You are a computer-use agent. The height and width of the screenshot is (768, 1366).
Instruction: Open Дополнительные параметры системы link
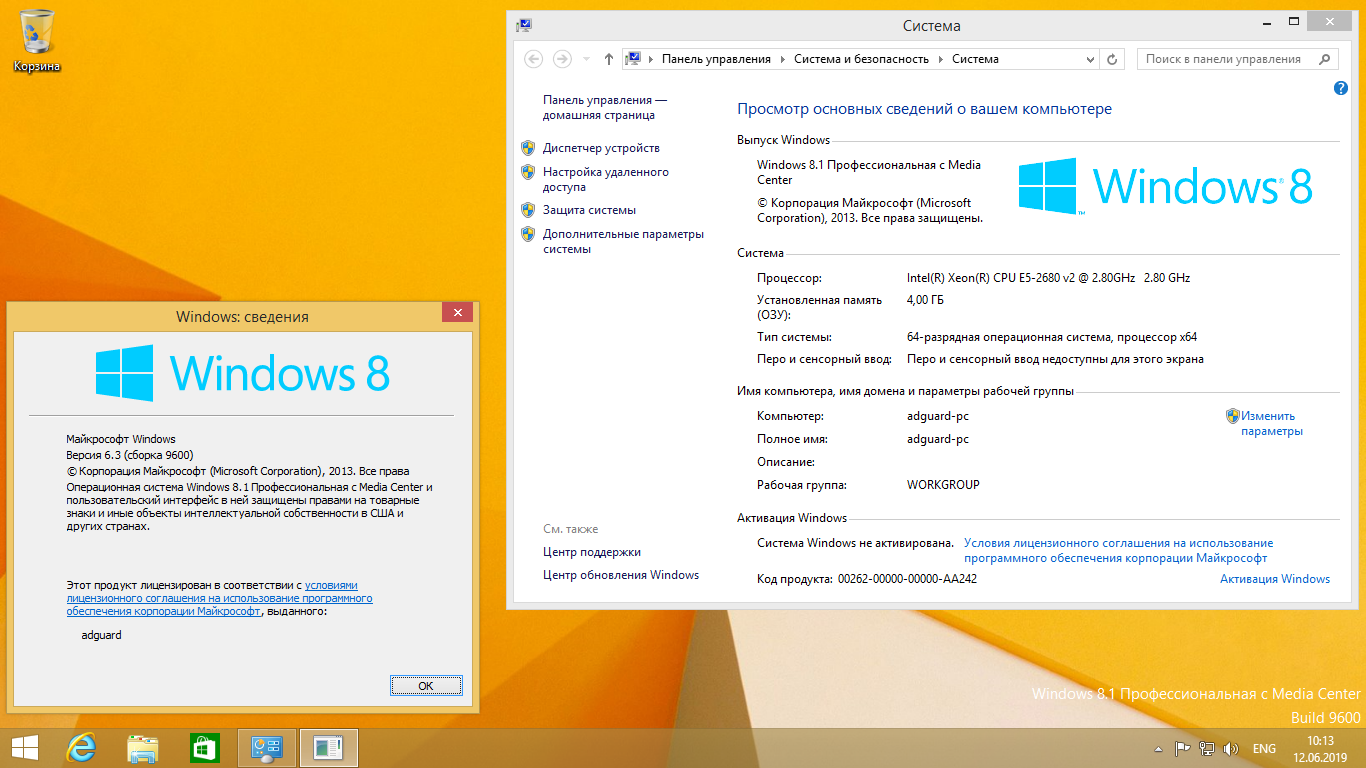pos(623,241)
